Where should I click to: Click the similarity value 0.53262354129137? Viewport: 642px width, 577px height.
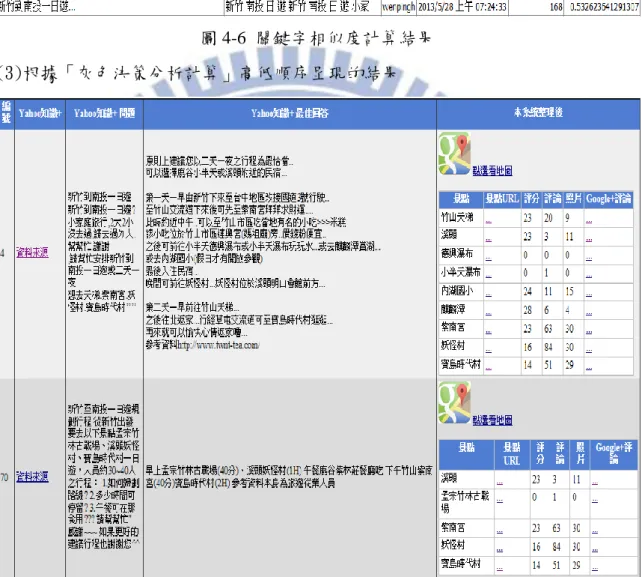pos(604,7)
